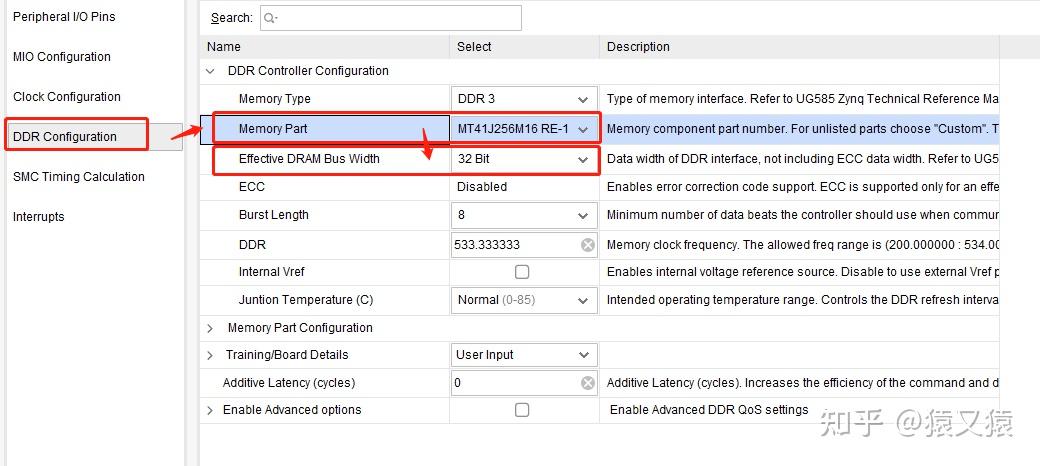
Task: Clear the Additive Latency value
Action: click(588, 383)
